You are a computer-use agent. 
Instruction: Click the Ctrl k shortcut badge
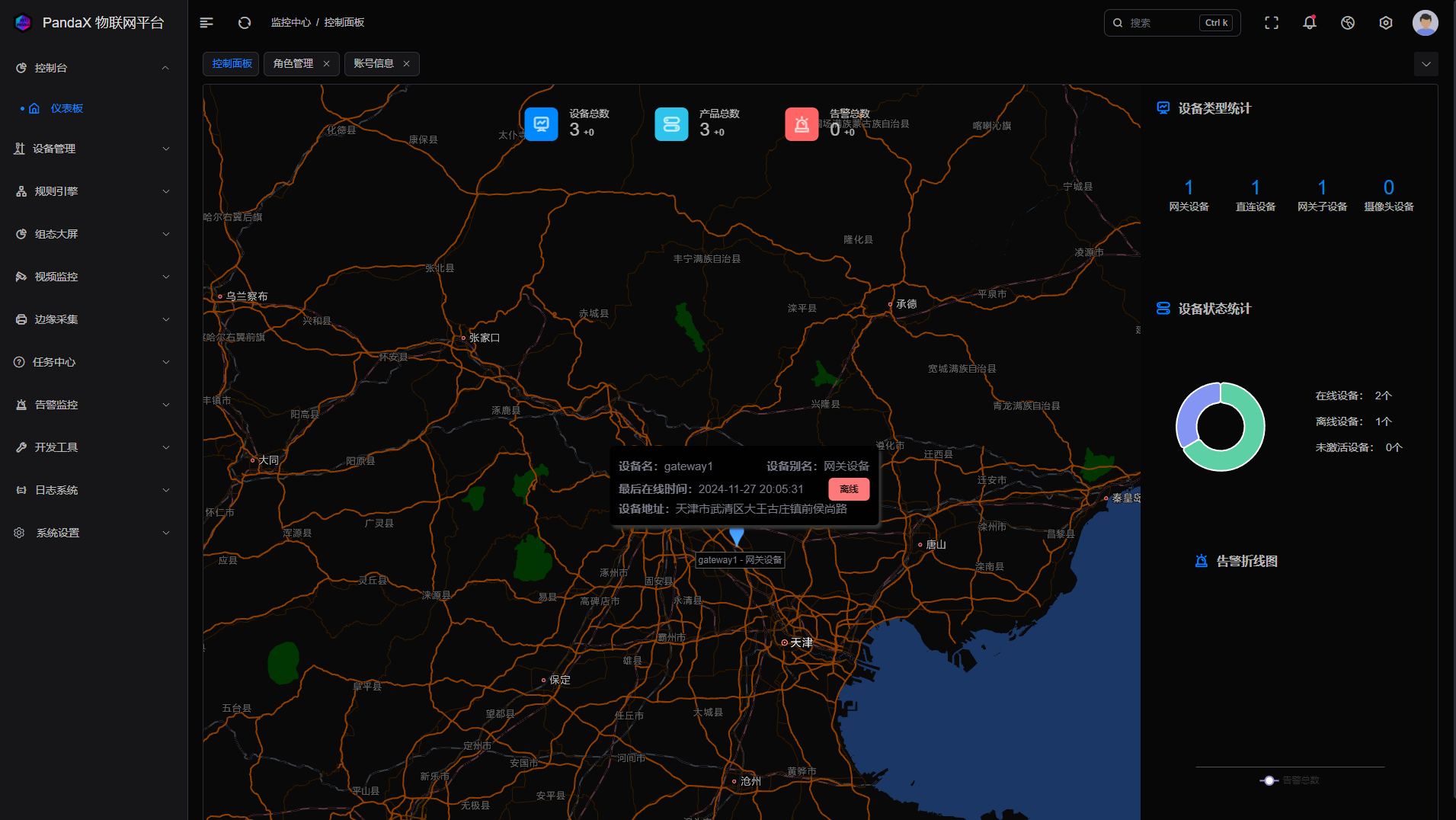pos(1216,23)
